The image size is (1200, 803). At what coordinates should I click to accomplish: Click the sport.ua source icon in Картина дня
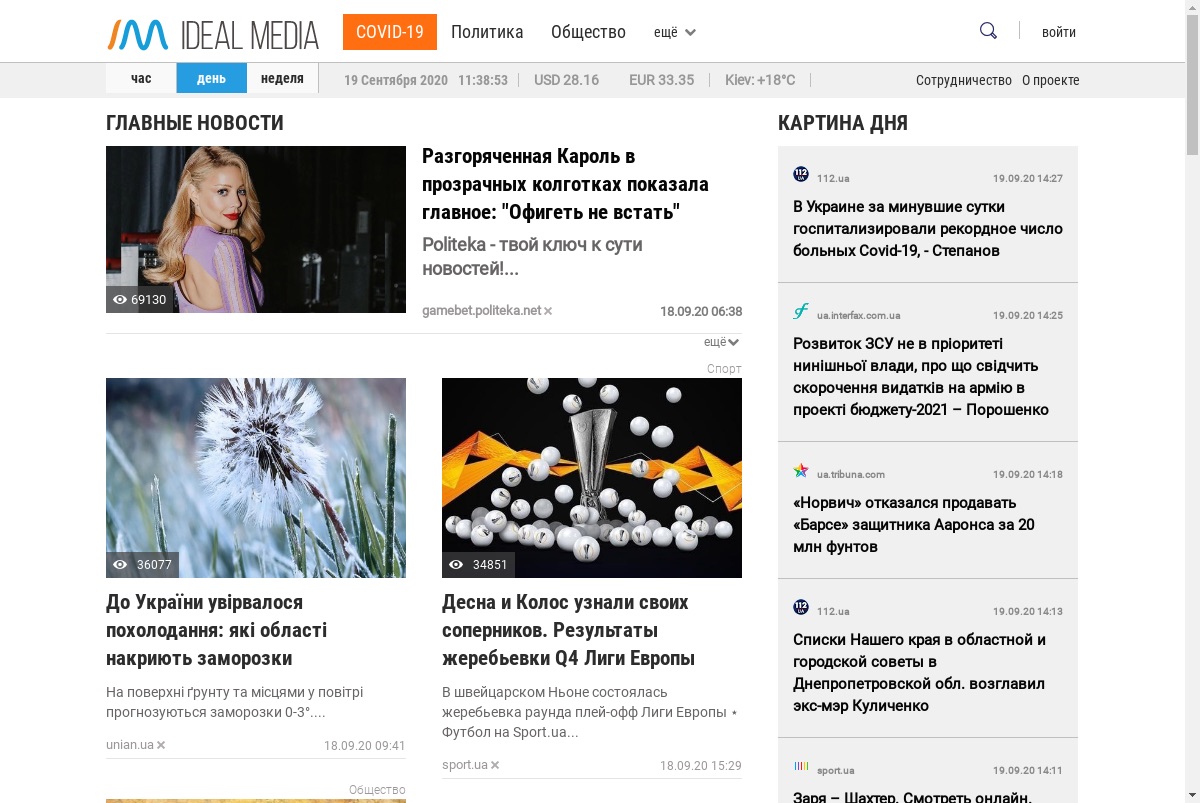(x=801, y=767)
